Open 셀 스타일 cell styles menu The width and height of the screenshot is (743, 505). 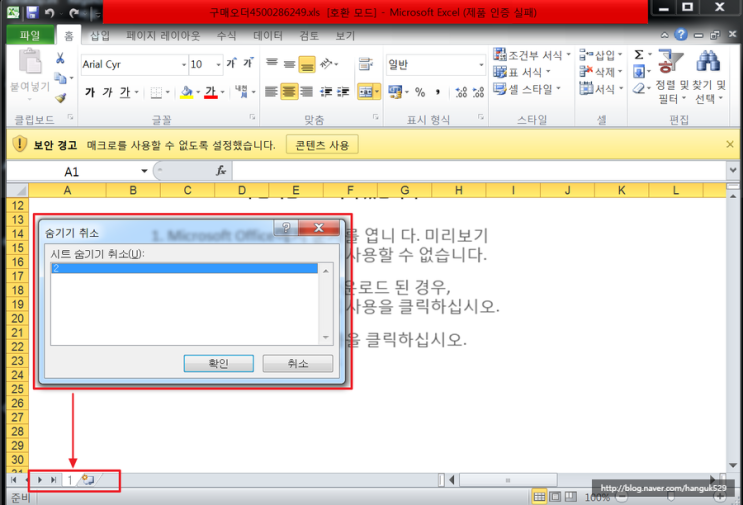click(527, 89)
